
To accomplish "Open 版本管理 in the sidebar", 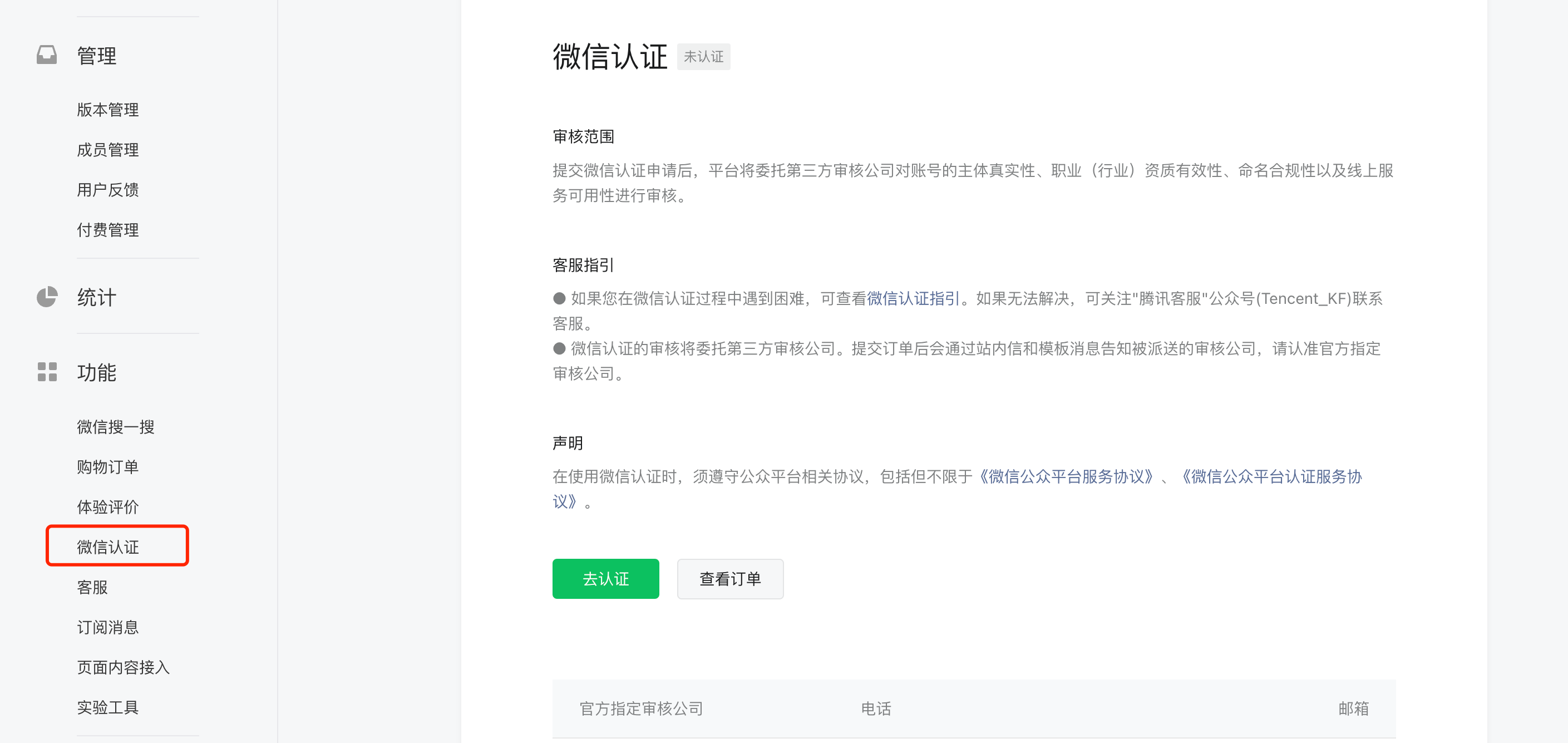I will click(x=108, y=110).
